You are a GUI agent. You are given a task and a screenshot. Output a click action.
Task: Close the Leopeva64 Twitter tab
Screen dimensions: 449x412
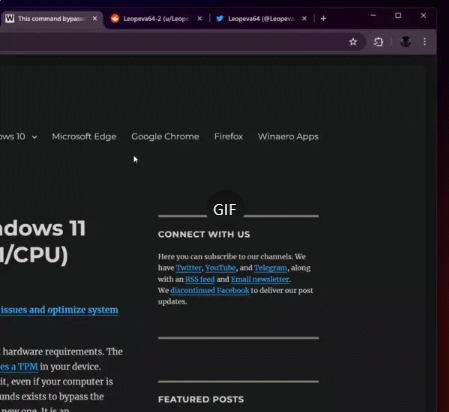pos(304,19)
